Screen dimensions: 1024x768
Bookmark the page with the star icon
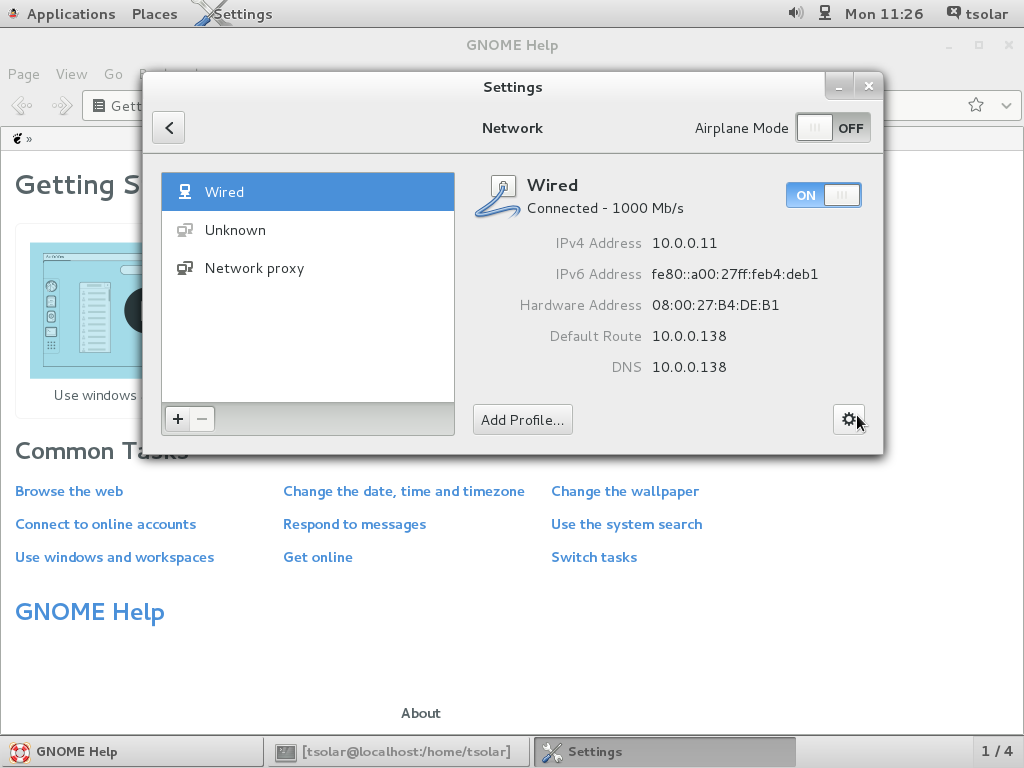tap(976, 105)
